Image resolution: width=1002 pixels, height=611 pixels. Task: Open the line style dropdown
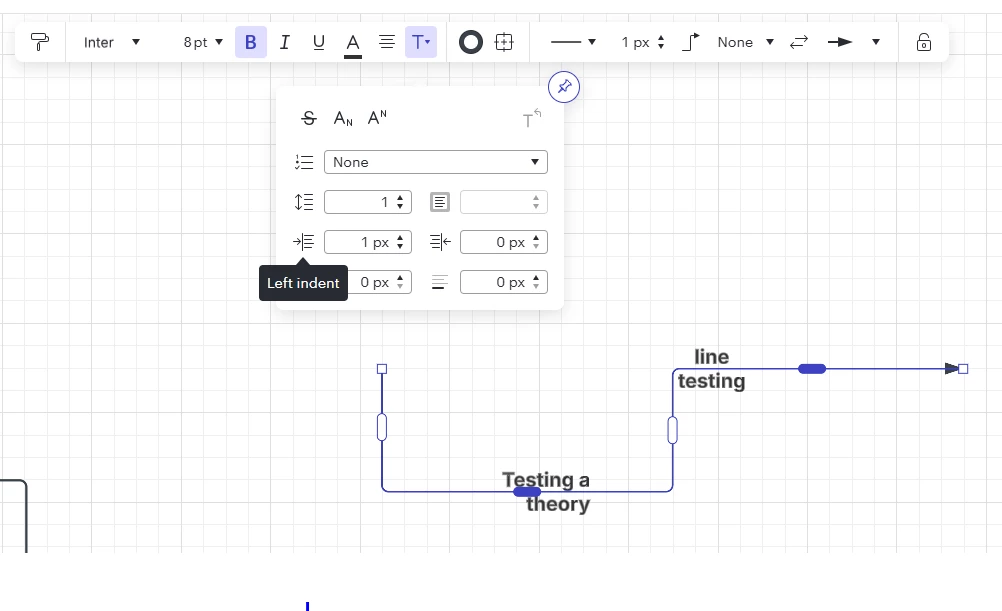coord(573,42)
